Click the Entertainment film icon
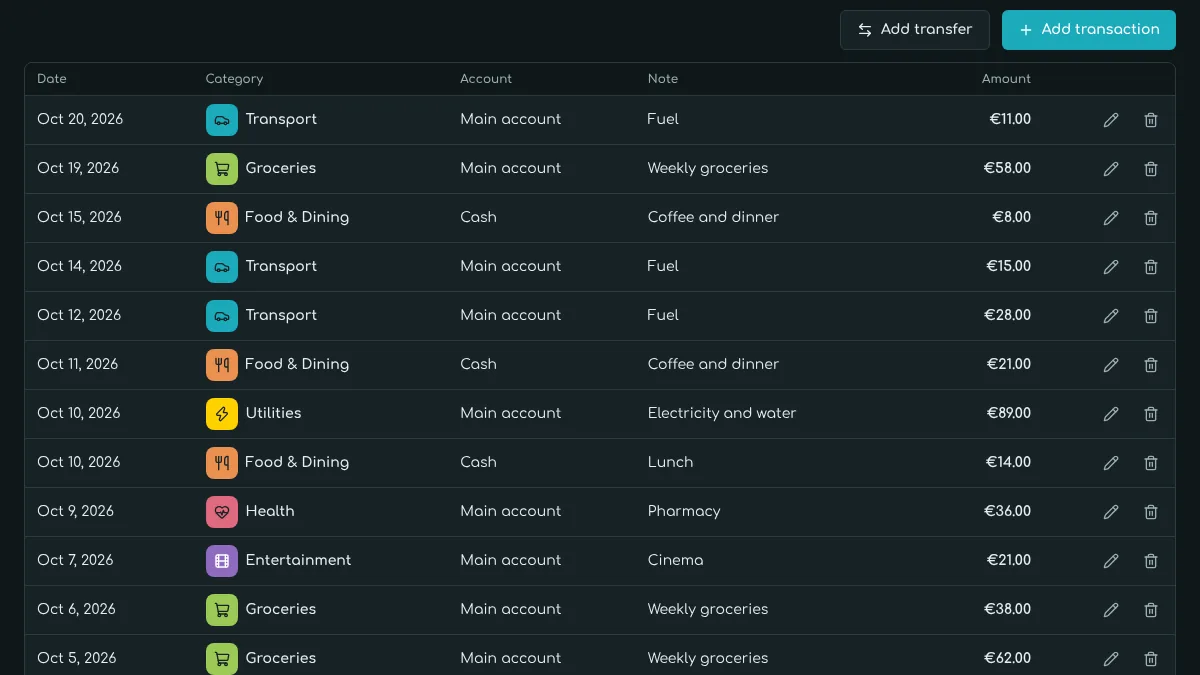The image size is (1200, 675). [222, 561]
